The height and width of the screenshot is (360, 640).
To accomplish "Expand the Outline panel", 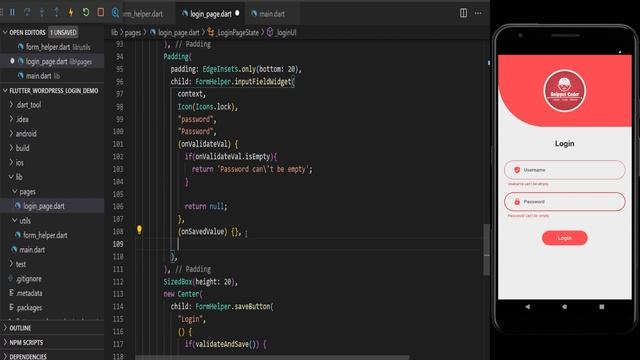I will [x=17, y=328].
